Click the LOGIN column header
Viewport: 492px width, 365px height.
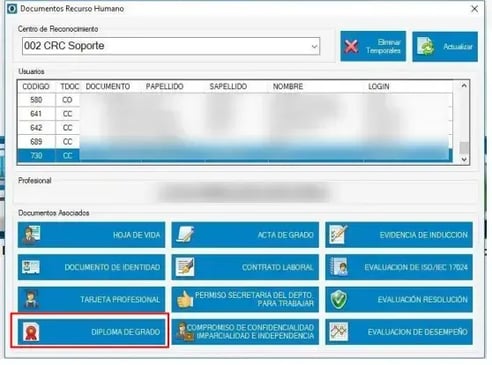(x=379, y=87)
